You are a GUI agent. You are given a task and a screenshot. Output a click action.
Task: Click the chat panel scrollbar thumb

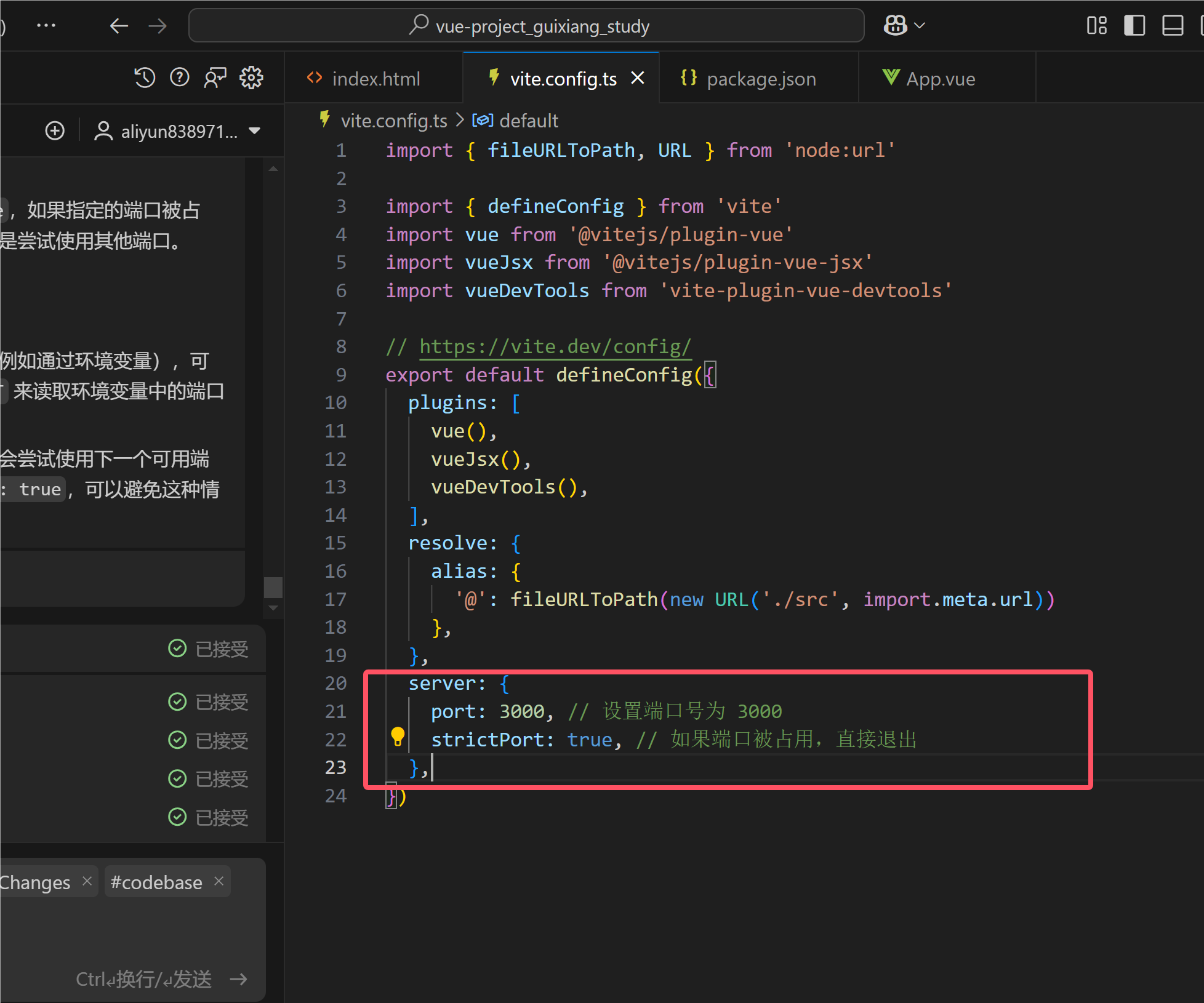[x=273, y=587]
